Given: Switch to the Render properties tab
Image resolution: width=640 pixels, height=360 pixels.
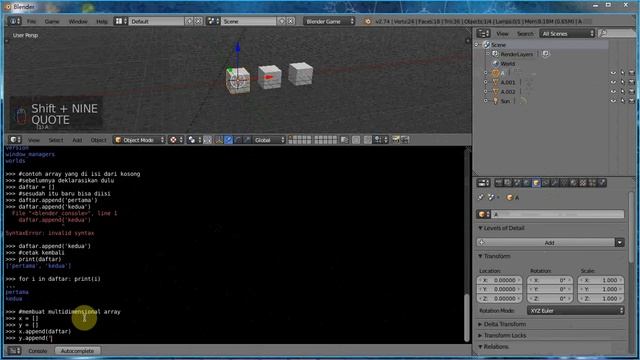Looking at the screenshot, I should coord(498,183).
